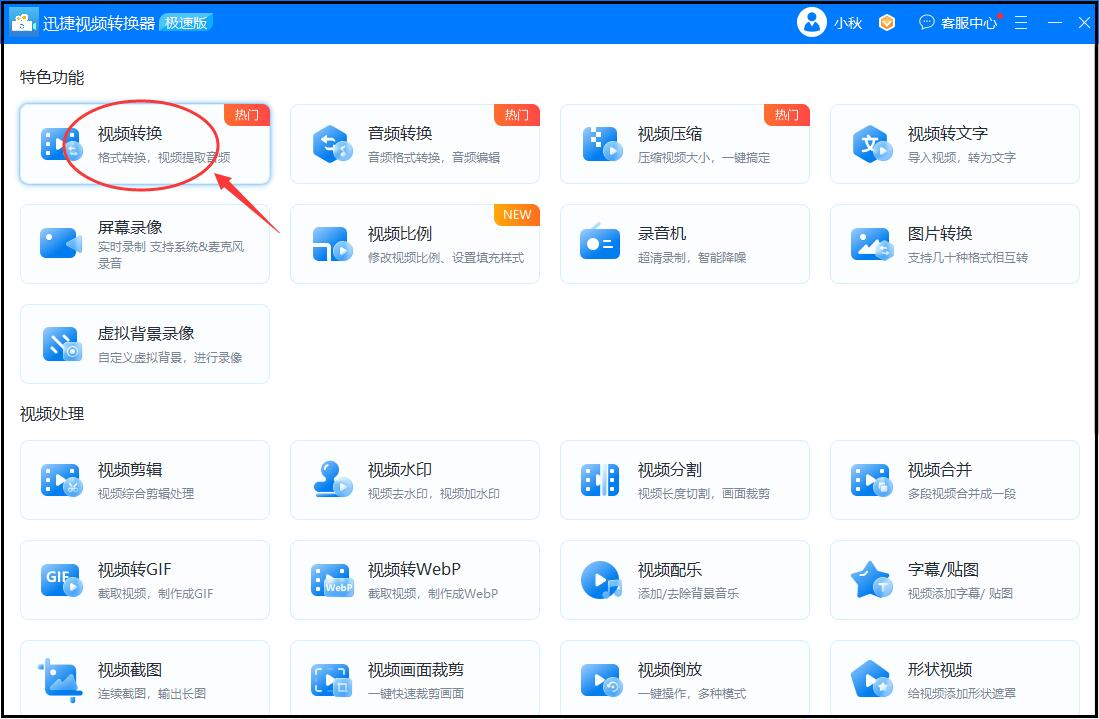Click description 多段视频合并成一段
The height and width of the screenshot is (719, 1099).
pyautogui.click(x=962, y=494)
